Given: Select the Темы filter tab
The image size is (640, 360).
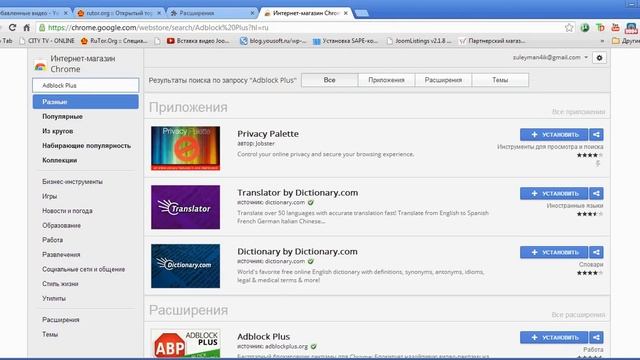Looking at the screenshot, I should [500, 80].
